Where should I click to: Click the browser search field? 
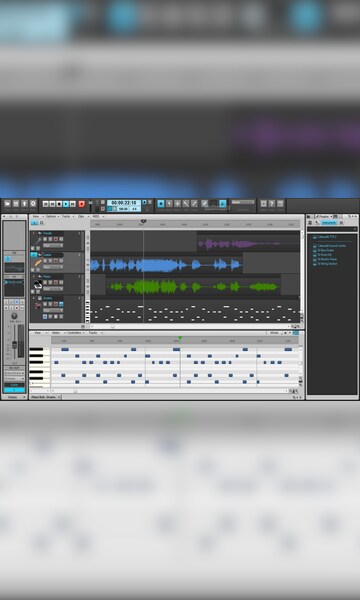[x=332, y=229]
